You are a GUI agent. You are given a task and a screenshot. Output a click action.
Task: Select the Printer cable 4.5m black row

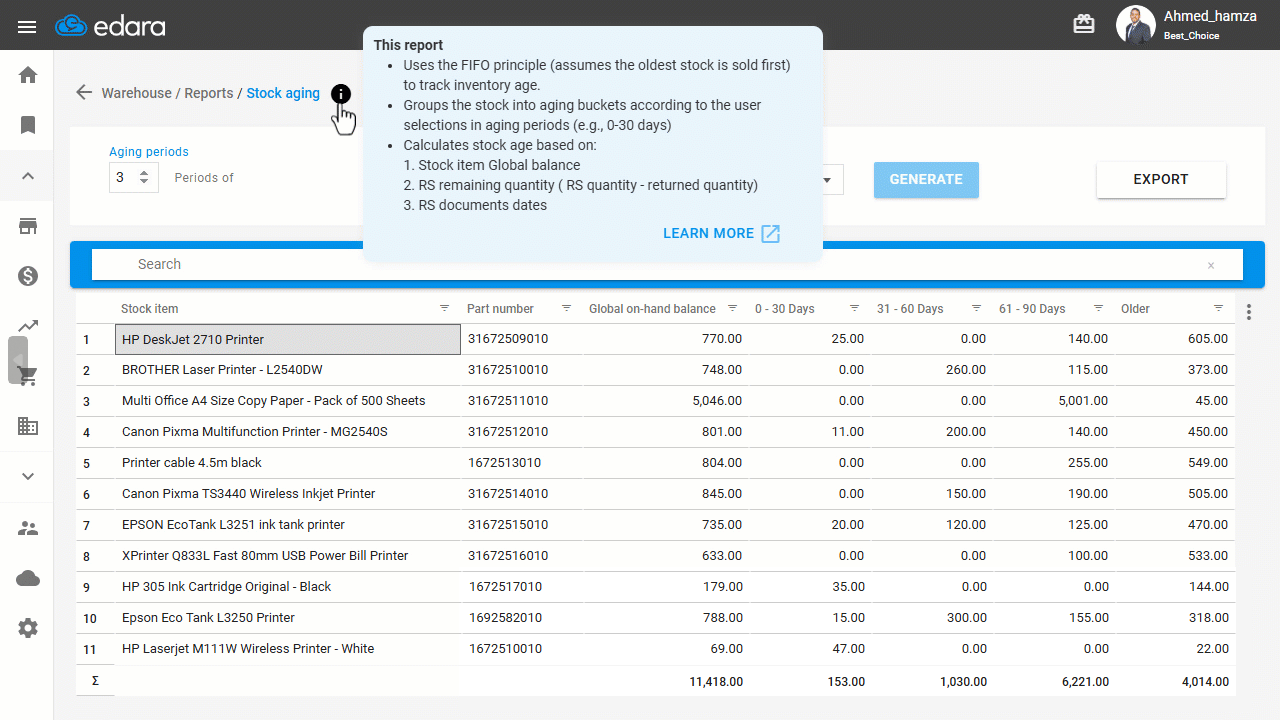(x=655, y=463)
